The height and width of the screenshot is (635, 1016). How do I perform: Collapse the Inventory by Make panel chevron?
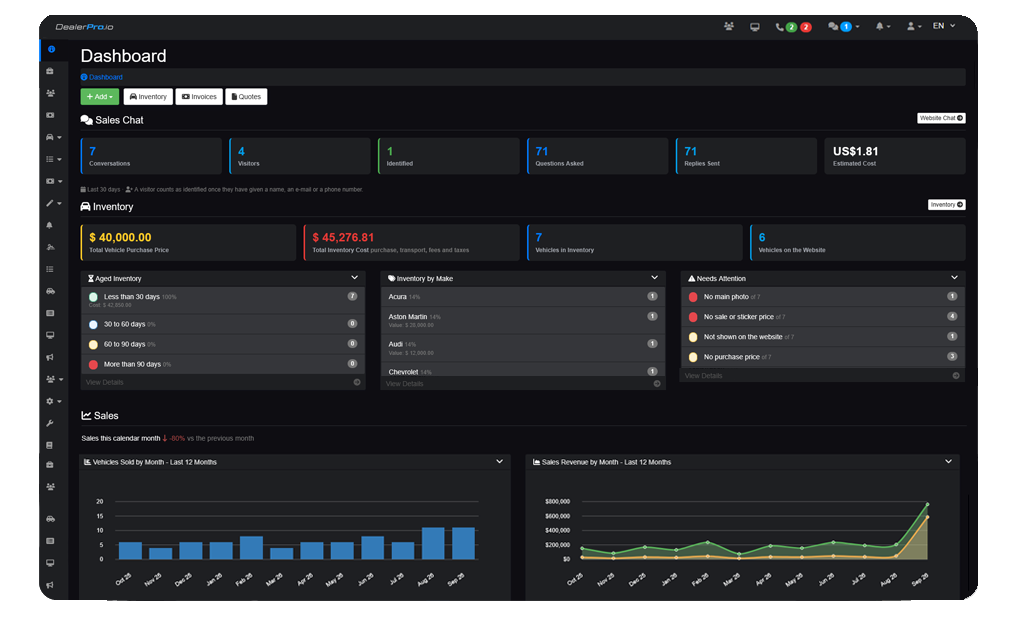click(x=654, y=278)
